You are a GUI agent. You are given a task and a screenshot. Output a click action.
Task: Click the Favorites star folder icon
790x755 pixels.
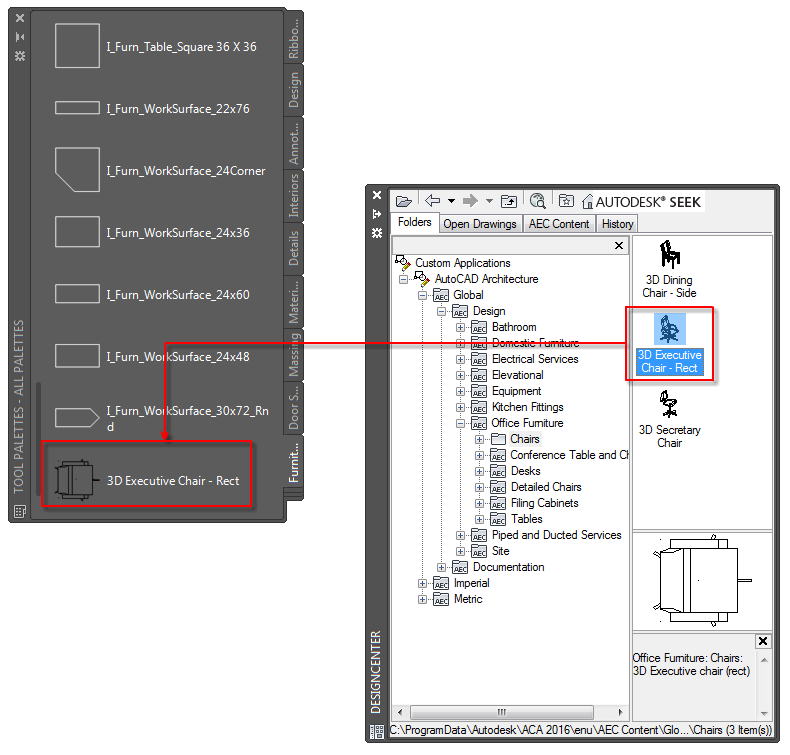click(566, 201)
